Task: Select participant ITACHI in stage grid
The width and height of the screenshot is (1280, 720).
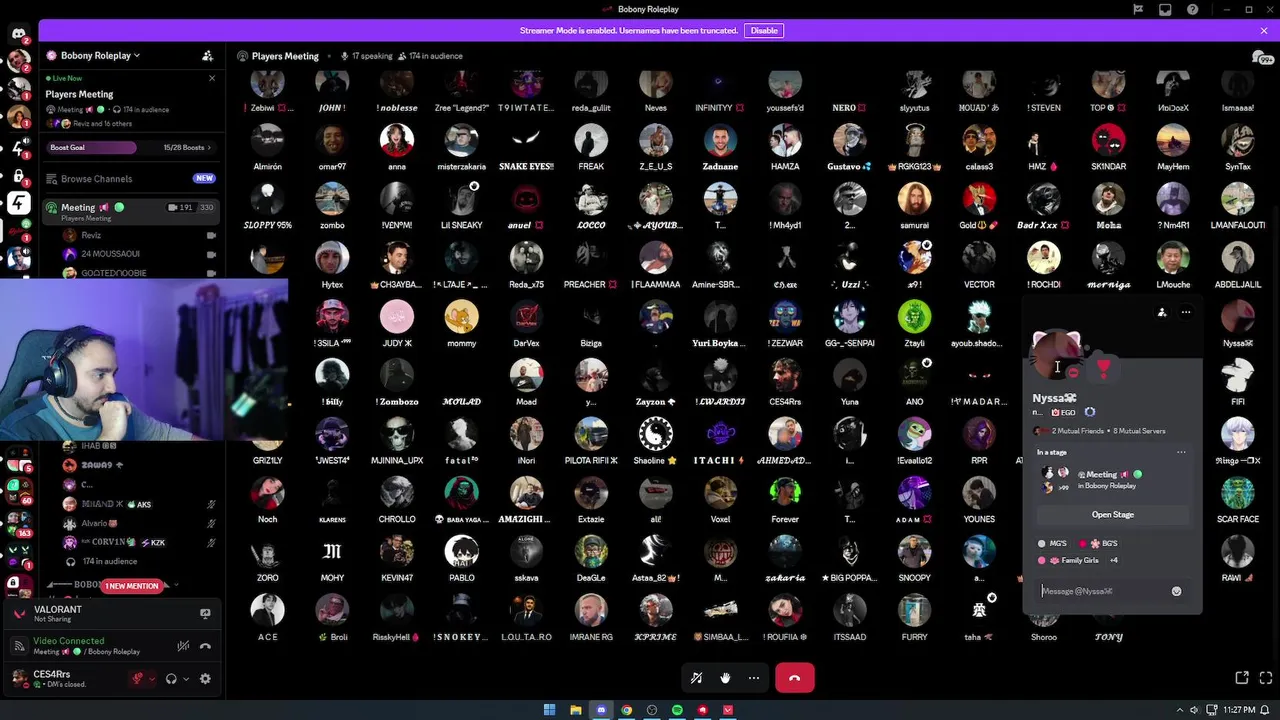Action: 720,441
